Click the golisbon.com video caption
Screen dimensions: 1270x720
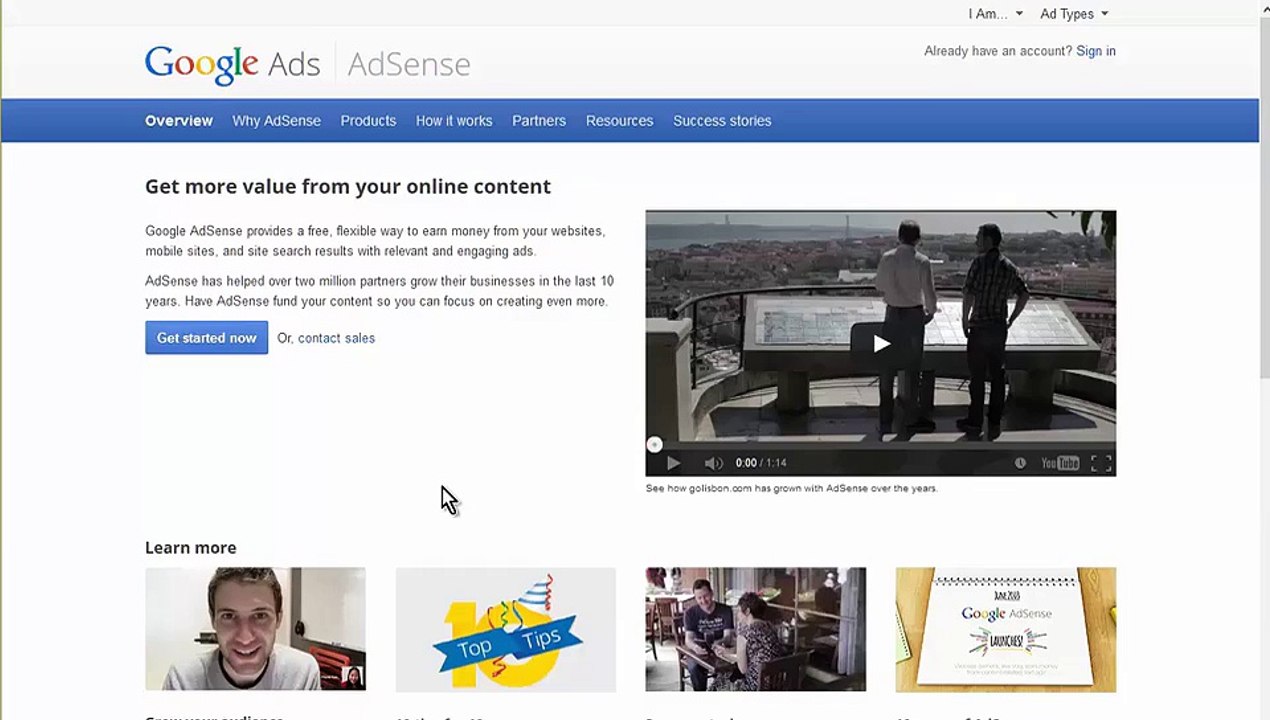(x=791, y=488)
